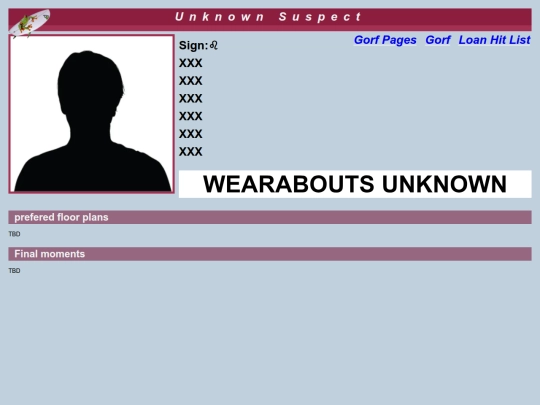Click TBD under prefered floor plans
The image size is (540, 405).
click(14, 234)
